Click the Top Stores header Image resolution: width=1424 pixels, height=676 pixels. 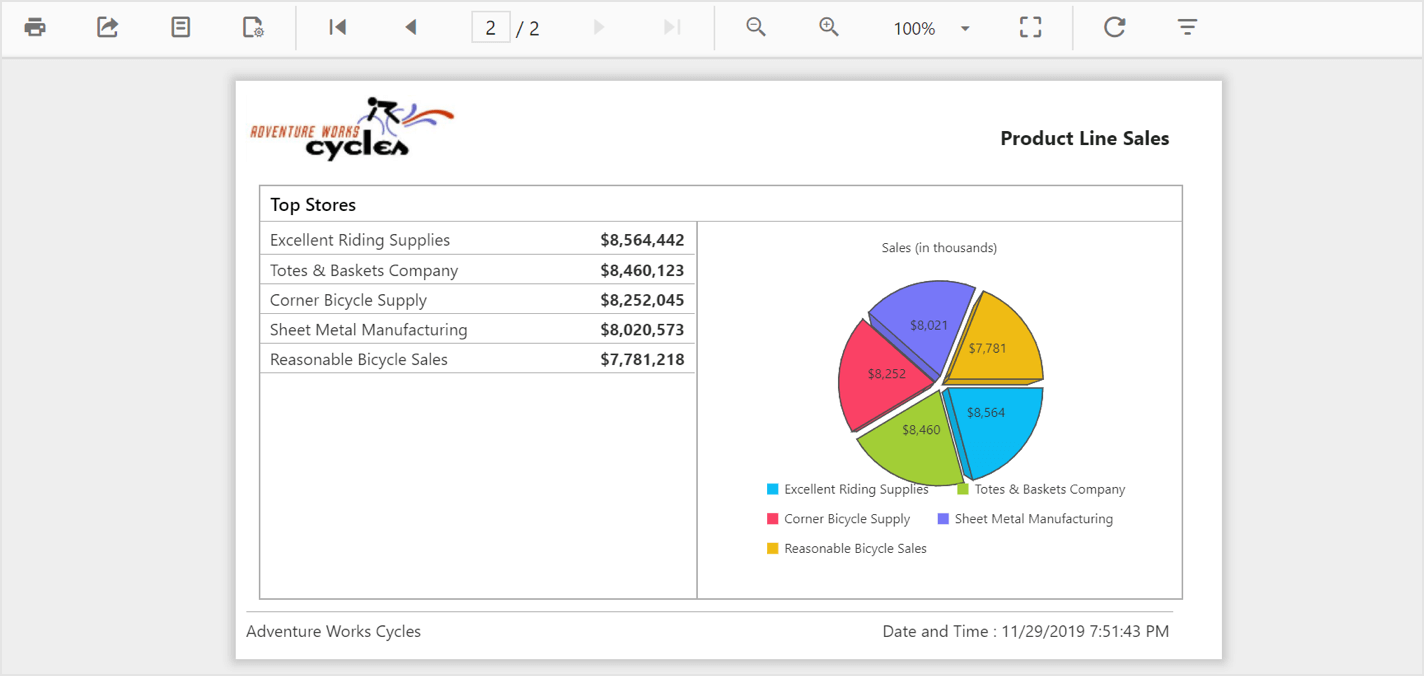(313, 204)
